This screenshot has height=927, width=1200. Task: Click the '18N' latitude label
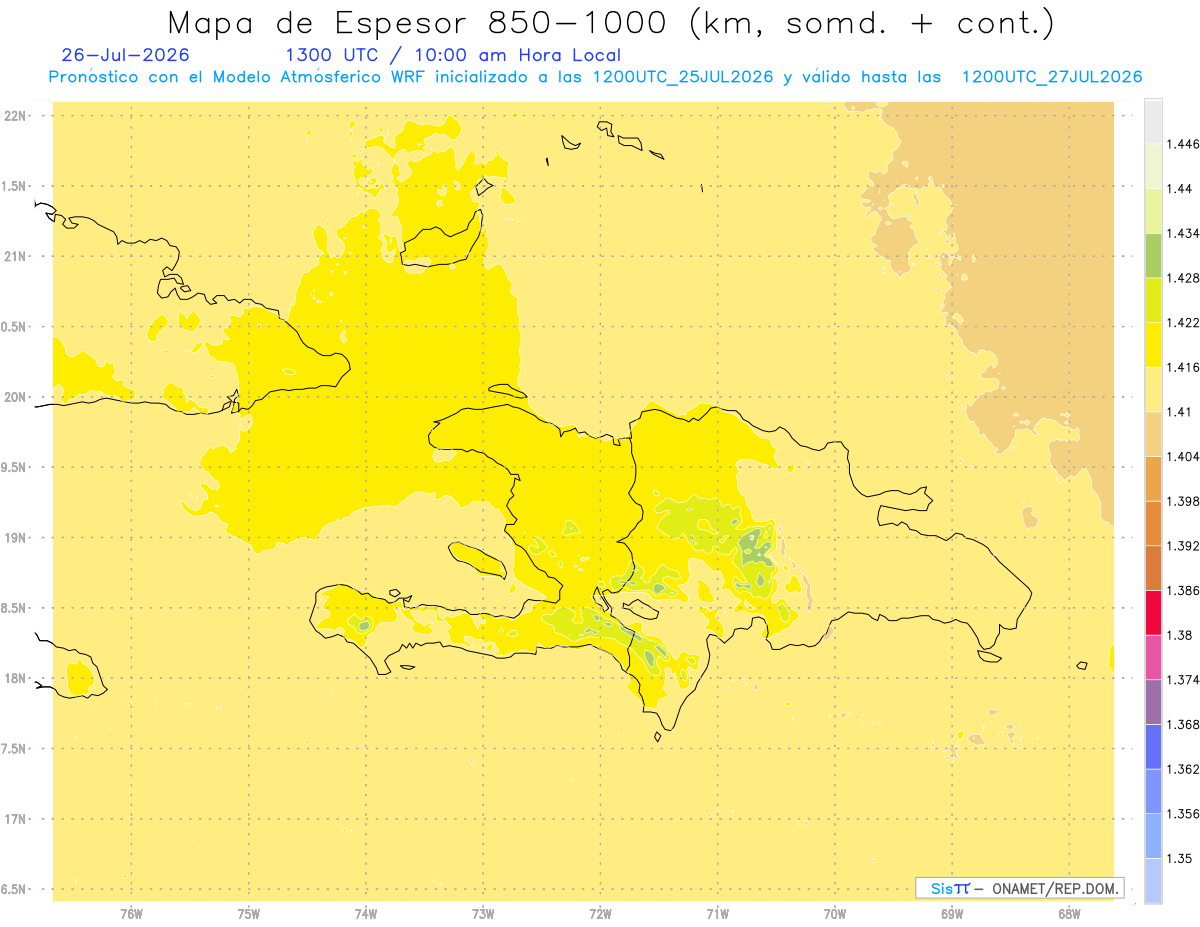click(x=14, y=679)
